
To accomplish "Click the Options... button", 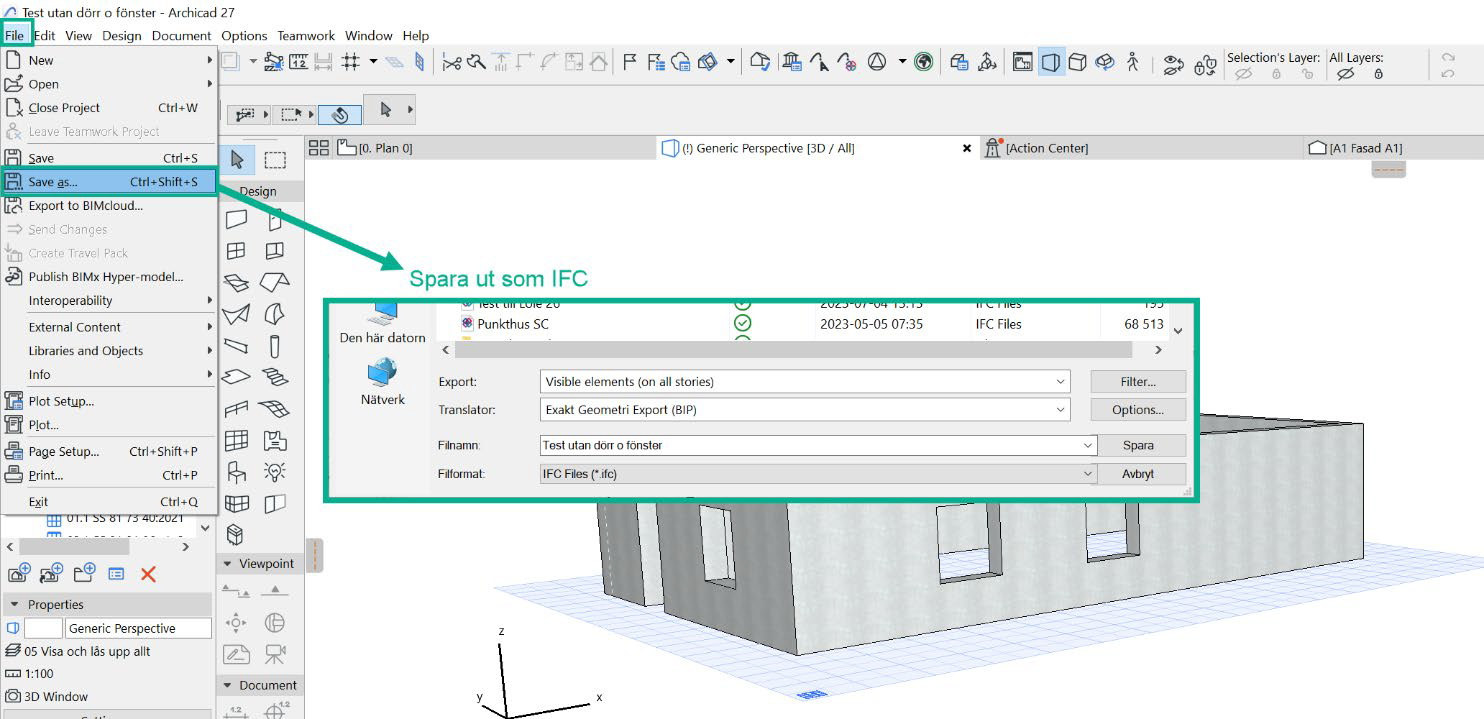I will click(x=1138, y=409).
